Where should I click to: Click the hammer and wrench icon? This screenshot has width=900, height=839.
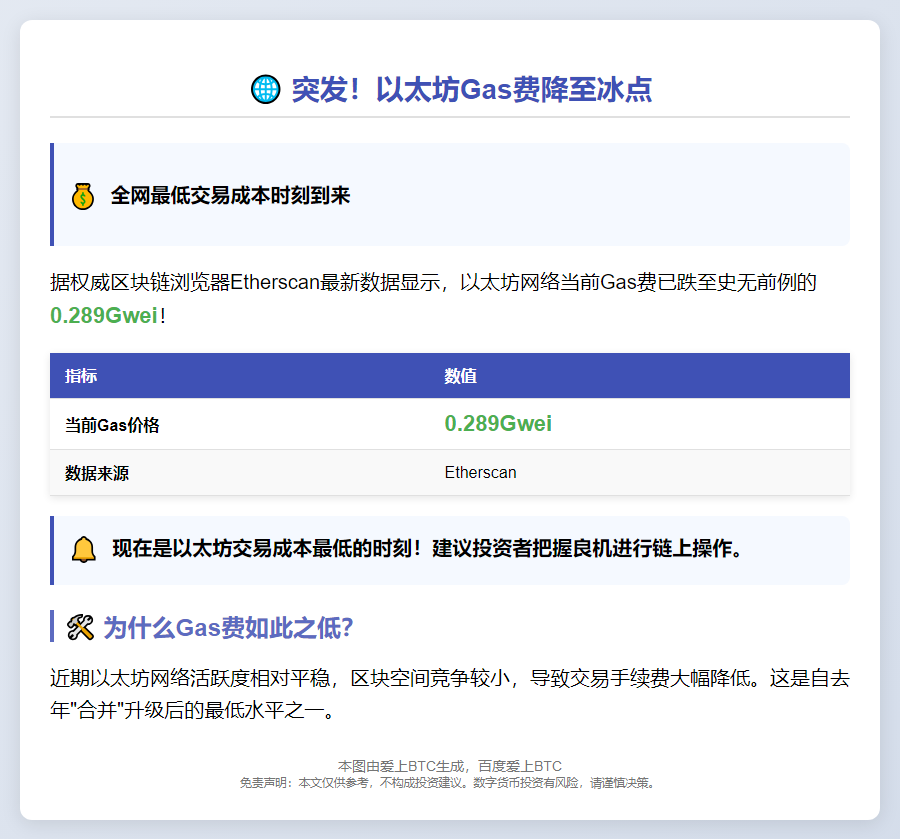80,627
